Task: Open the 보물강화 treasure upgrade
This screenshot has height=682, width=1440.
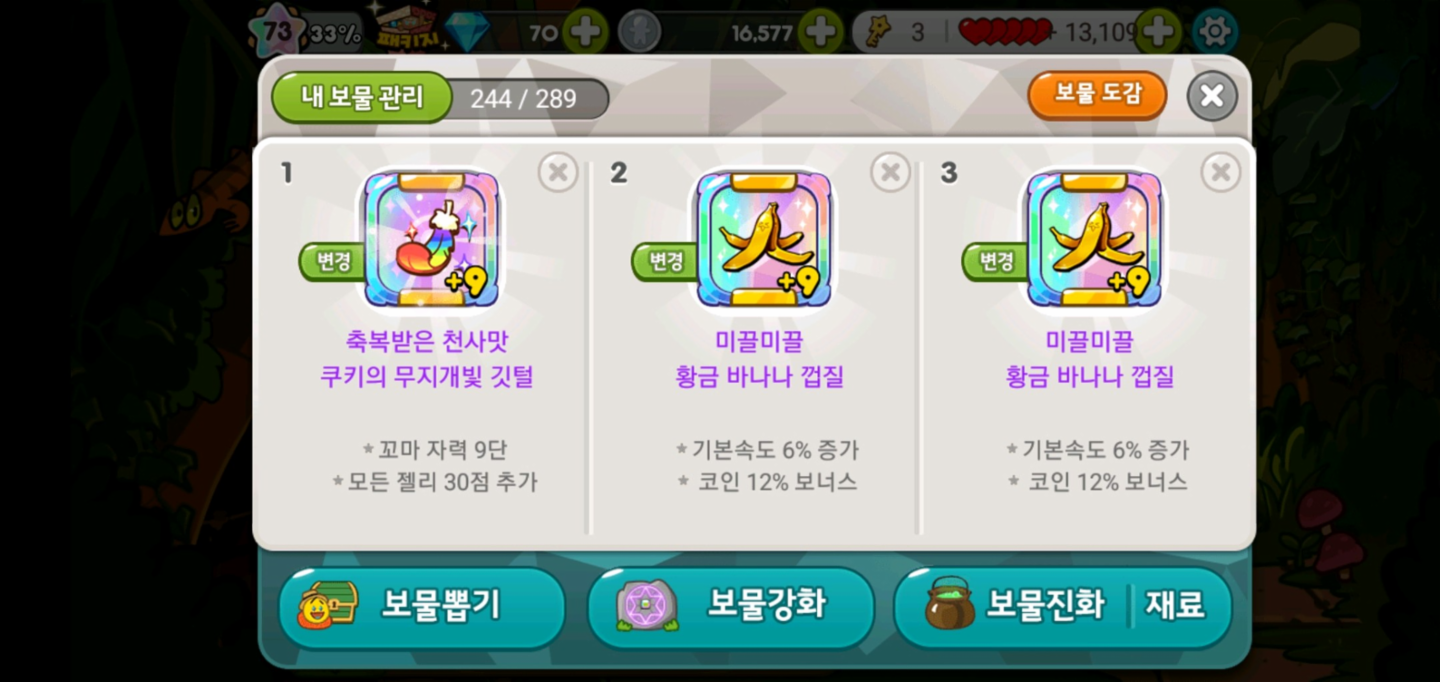Action: 731,607
